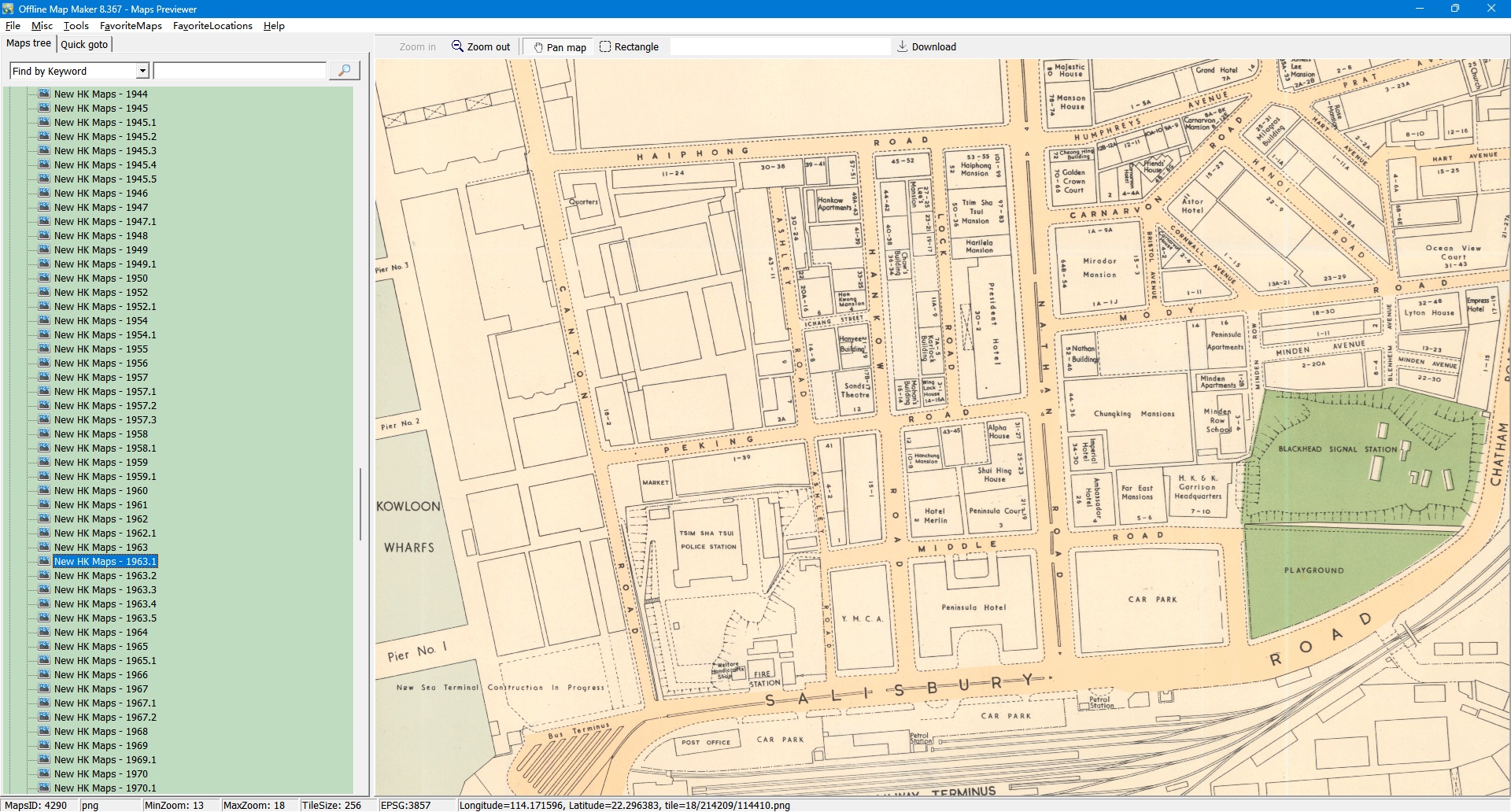The height and width of the screenshot is (812, 1511).
Task: Switch to the Quick goto tab
Action: (x=84, y=44)
